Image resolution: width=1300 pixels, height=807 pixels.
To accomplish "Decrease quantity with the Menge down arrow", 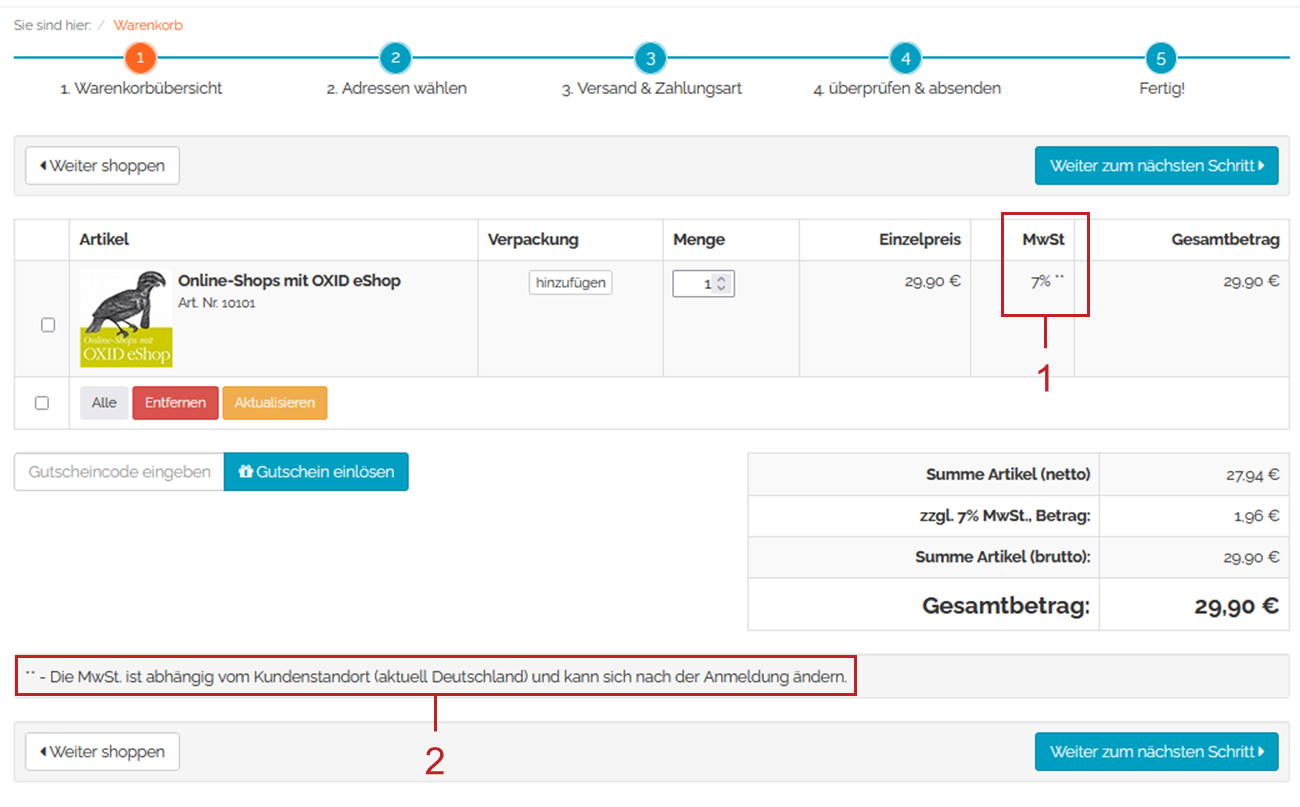I will pyautogui.click(x=722, y=289).
